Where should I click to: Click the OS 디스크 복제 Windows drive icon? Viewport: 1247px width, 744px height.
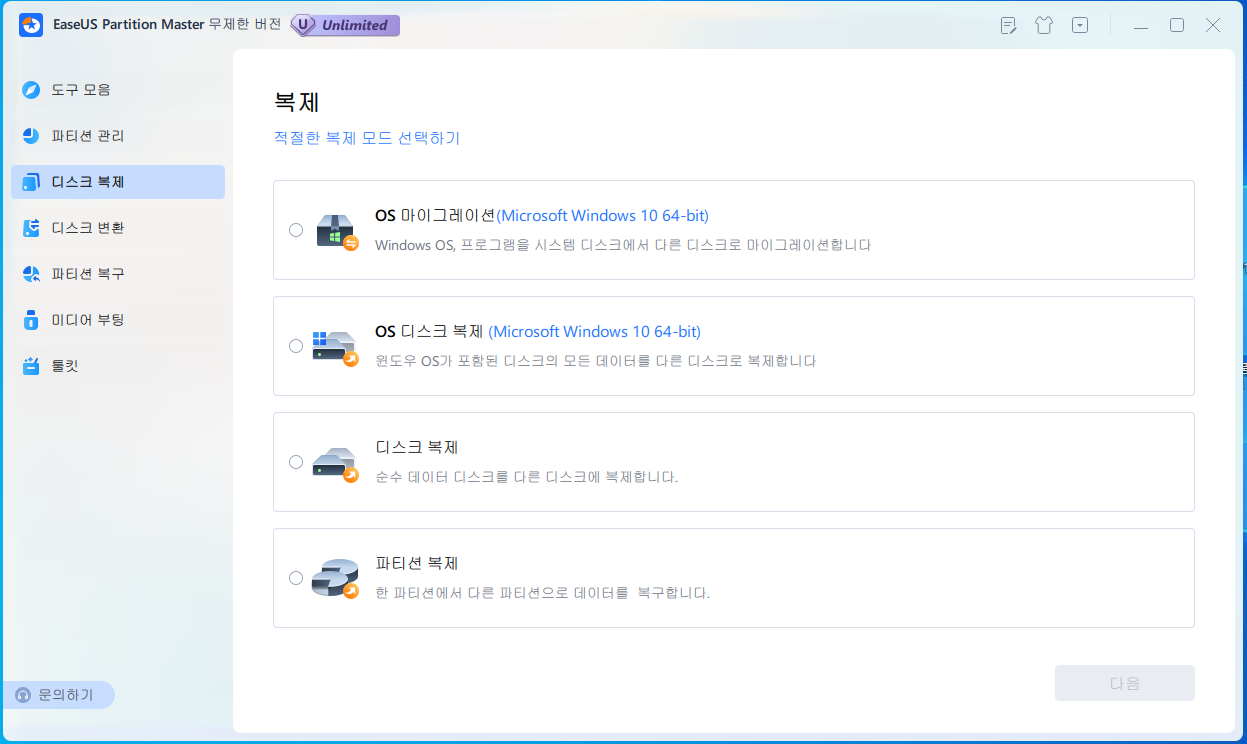(335, 347)
